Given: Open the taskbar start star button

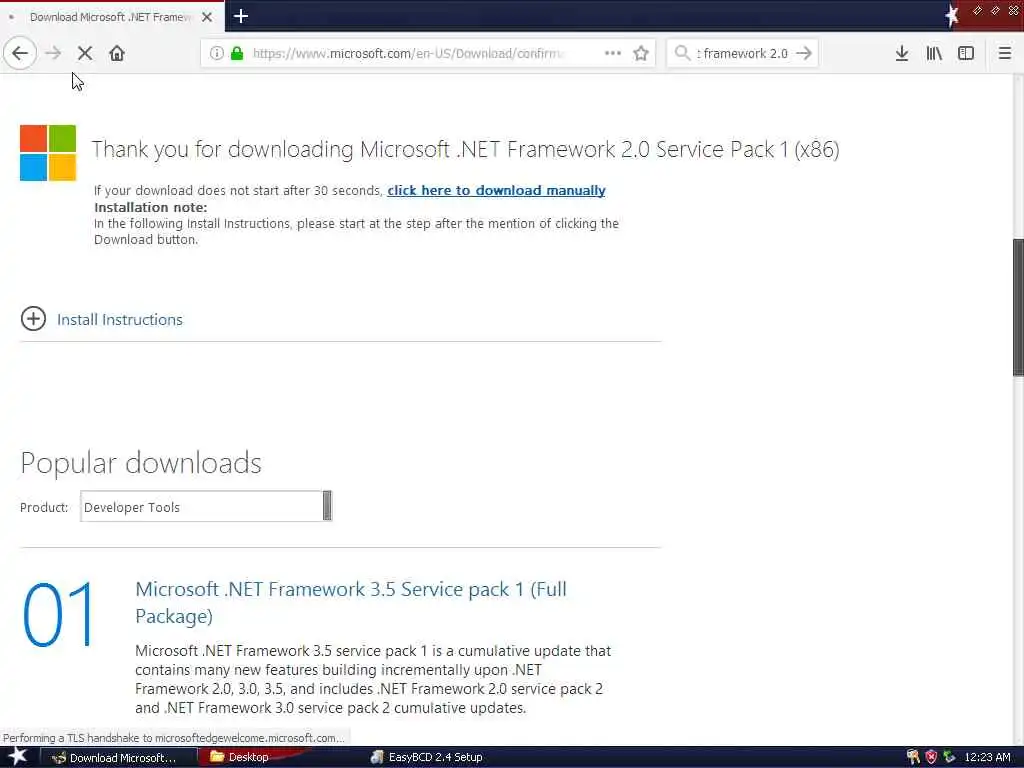Looking at the screenshot, I should (18, 757).
